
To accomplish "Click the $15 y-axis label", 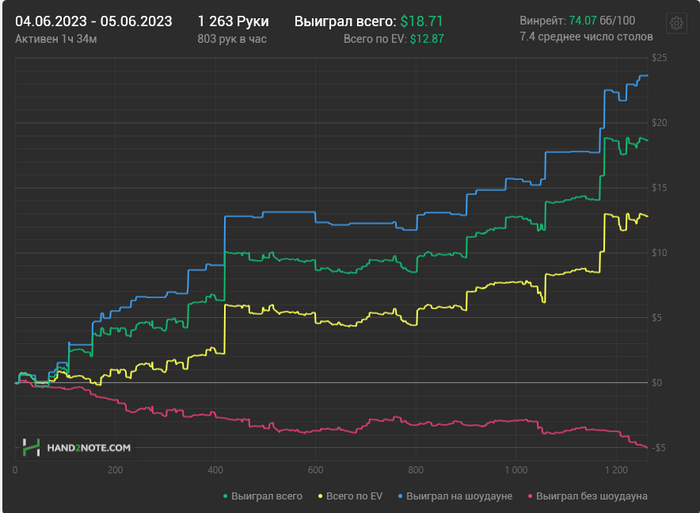I will point(659,188).
